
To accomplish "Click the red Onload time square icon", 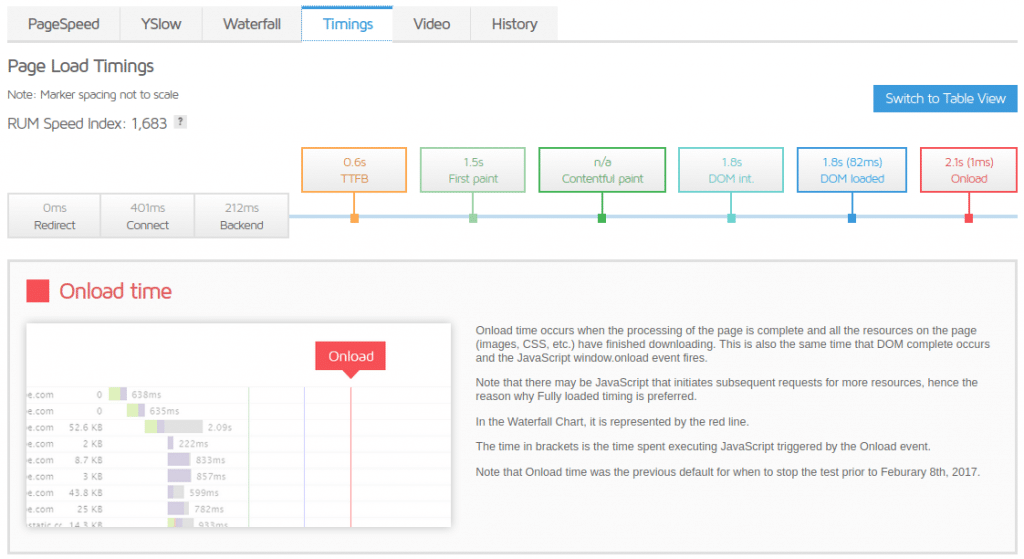I will [38, 291].
